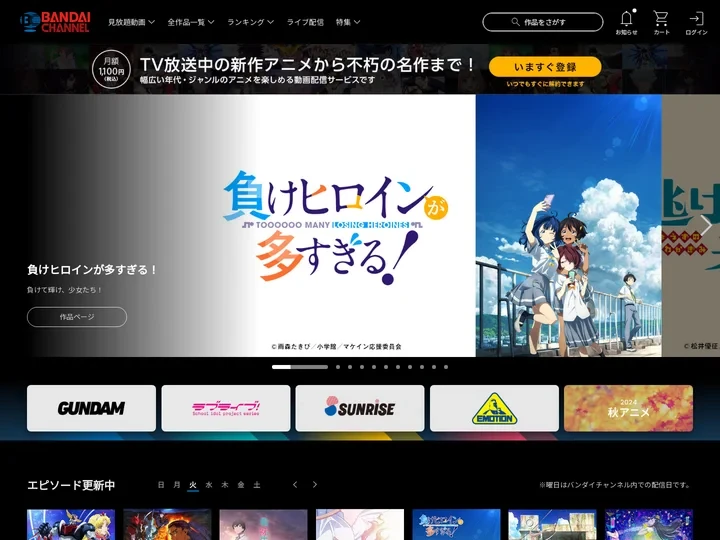Open the カート shopping cart

coord(661,22)
